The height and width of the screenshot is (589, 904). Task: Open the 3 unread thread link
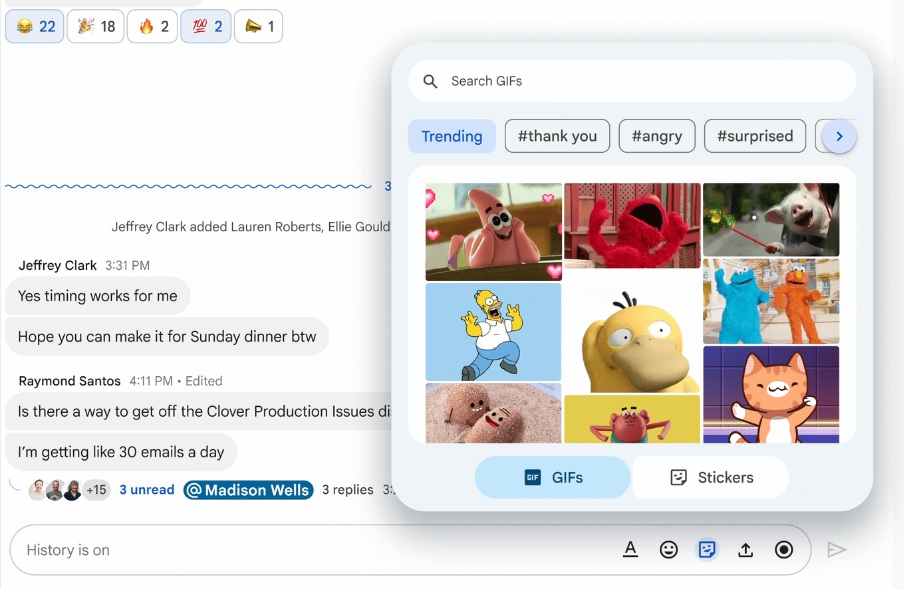146,490
